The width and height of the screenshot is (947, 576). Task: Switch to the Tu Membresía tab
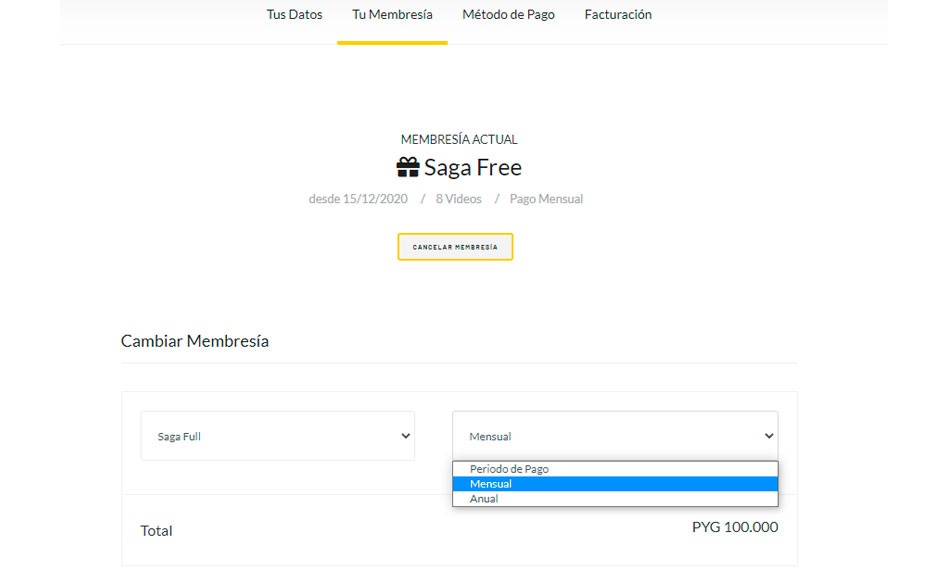[x=392, y=14]
